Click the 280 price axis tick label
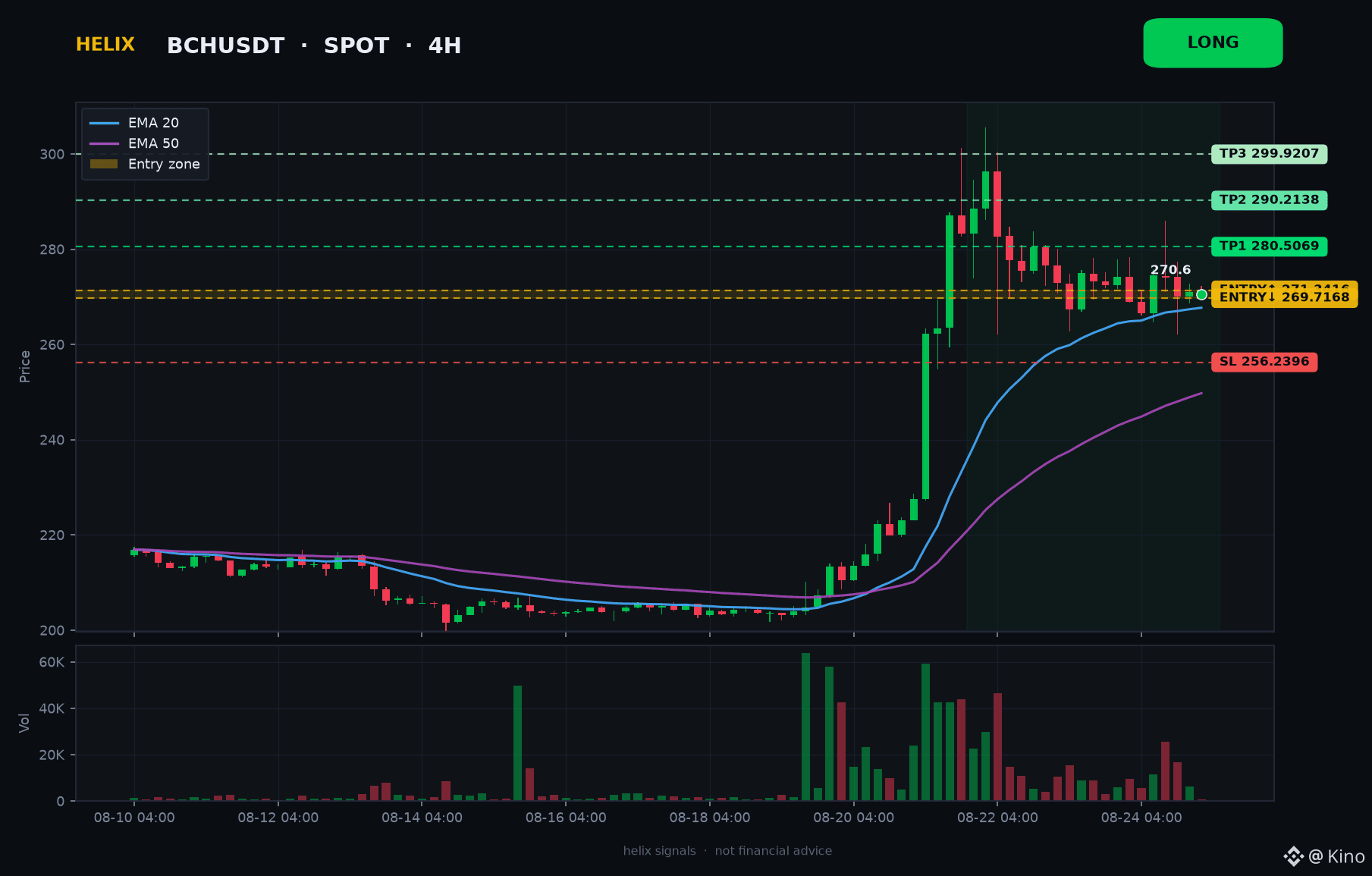 coord(52,250)
